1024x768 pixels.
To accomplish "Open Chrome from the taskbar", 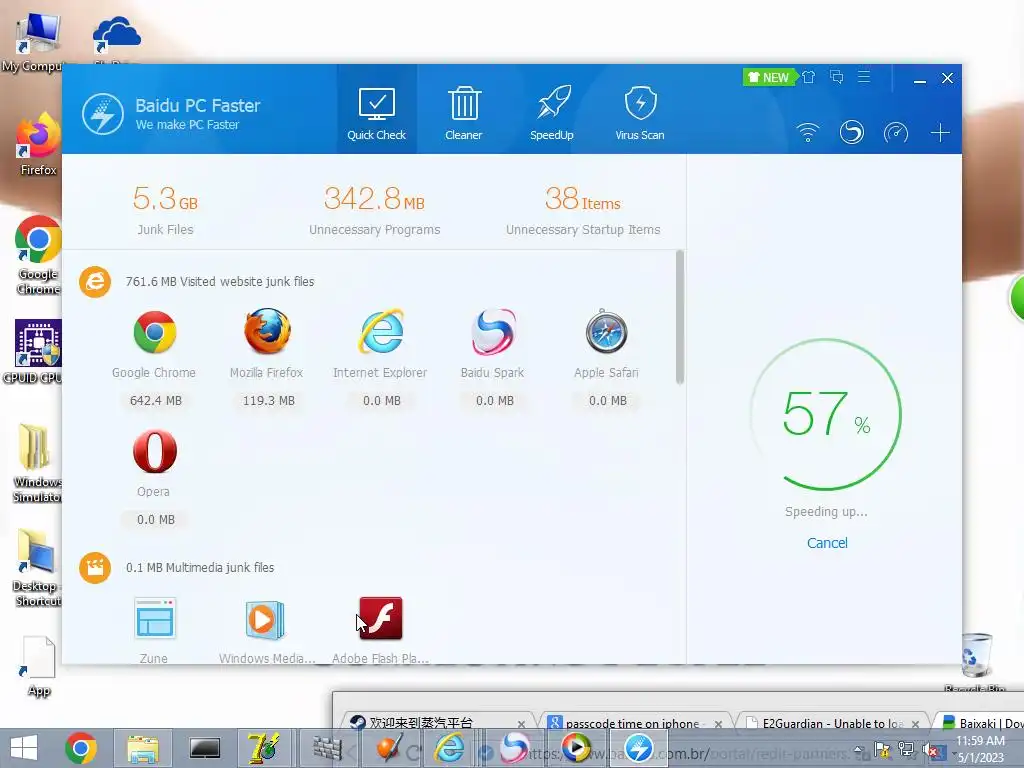I will pos(81,748).
